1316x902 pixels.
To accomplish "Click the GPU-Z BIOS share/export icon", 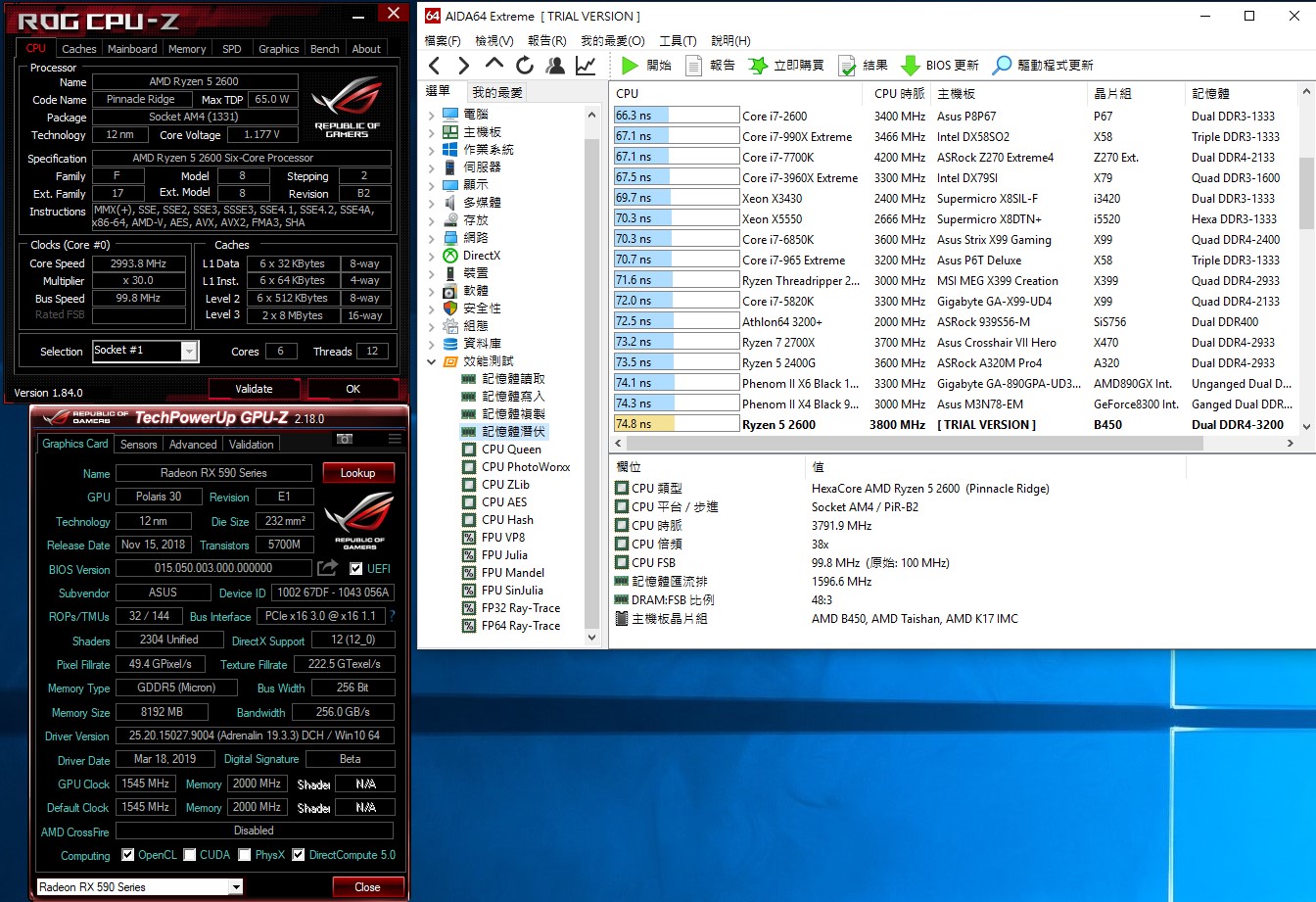I will (x=327, y=568).
